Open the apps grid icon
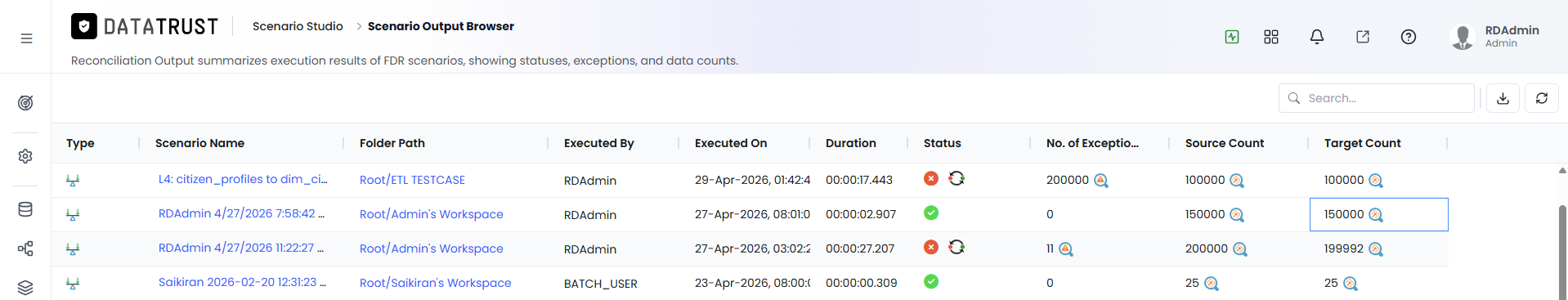 click(1271, 37)
